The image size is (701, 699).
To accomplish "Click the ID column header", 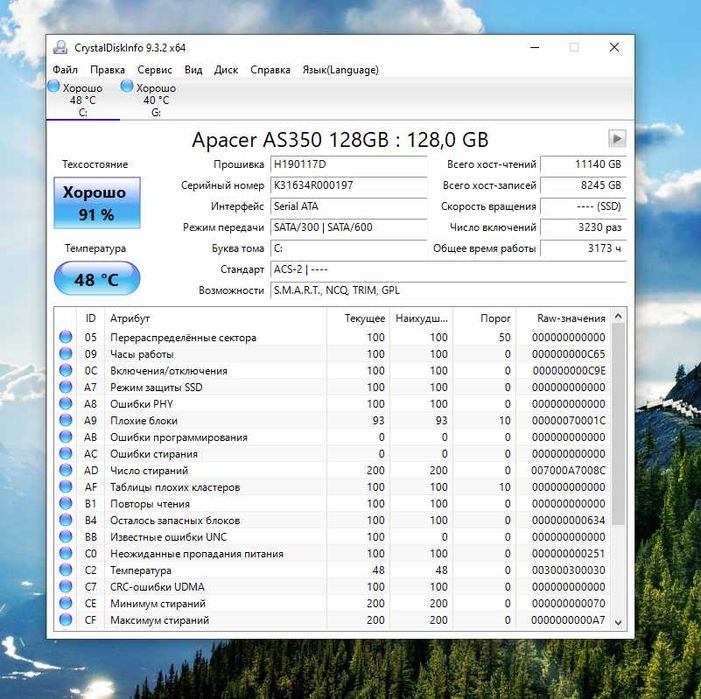I will (x=91, y=318).
